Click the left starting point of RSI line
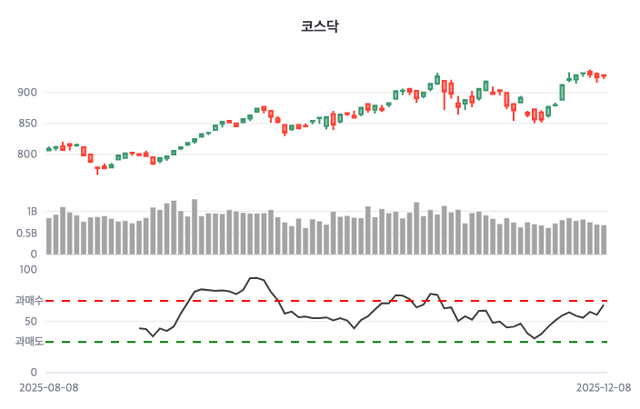This screenshot has width=640, height=409. point(139,328)
